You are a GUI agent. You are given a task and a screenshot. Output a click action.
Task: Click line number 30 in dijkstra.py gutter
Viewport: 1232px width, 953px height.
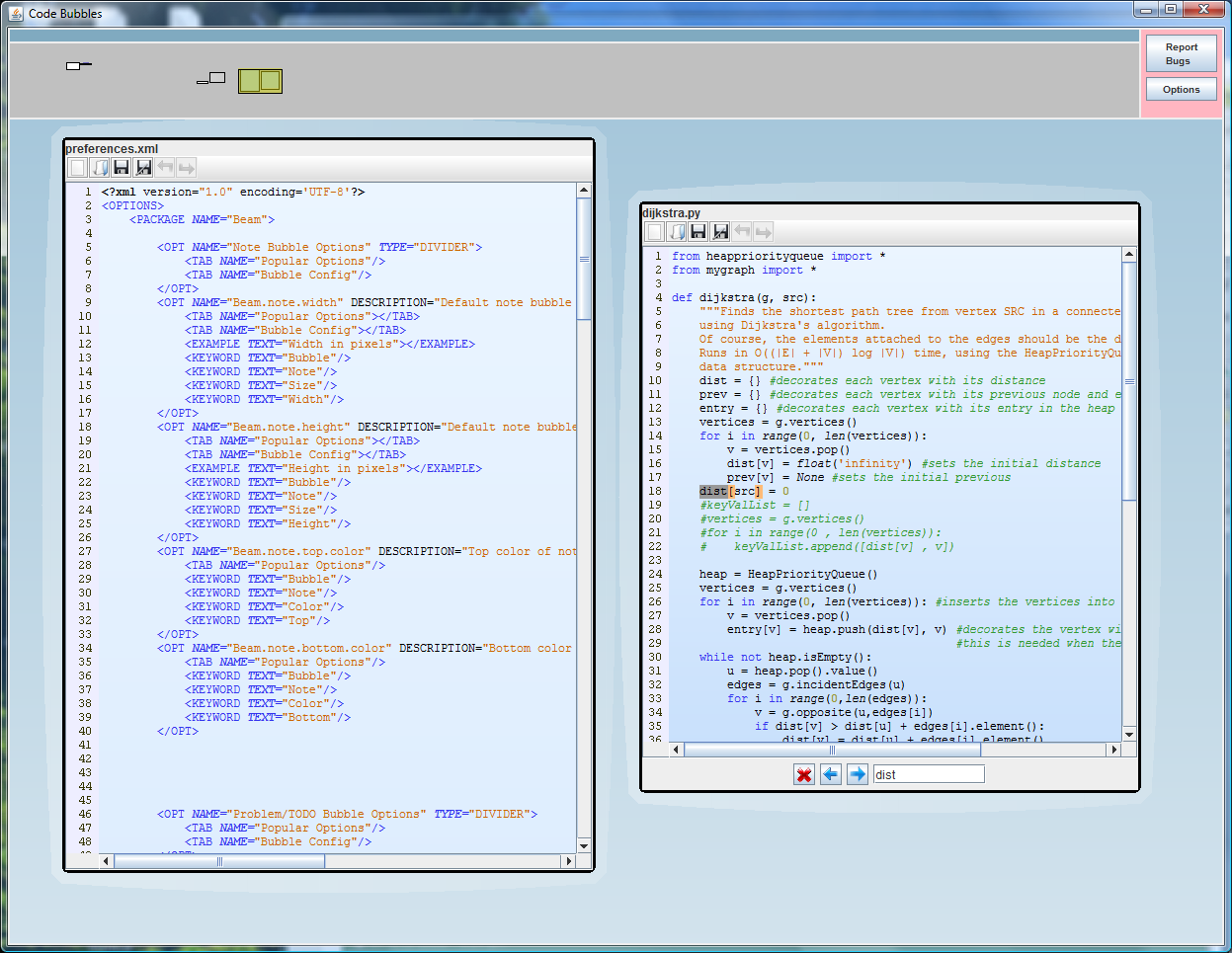pyautogui.click(x=655, y=657)
